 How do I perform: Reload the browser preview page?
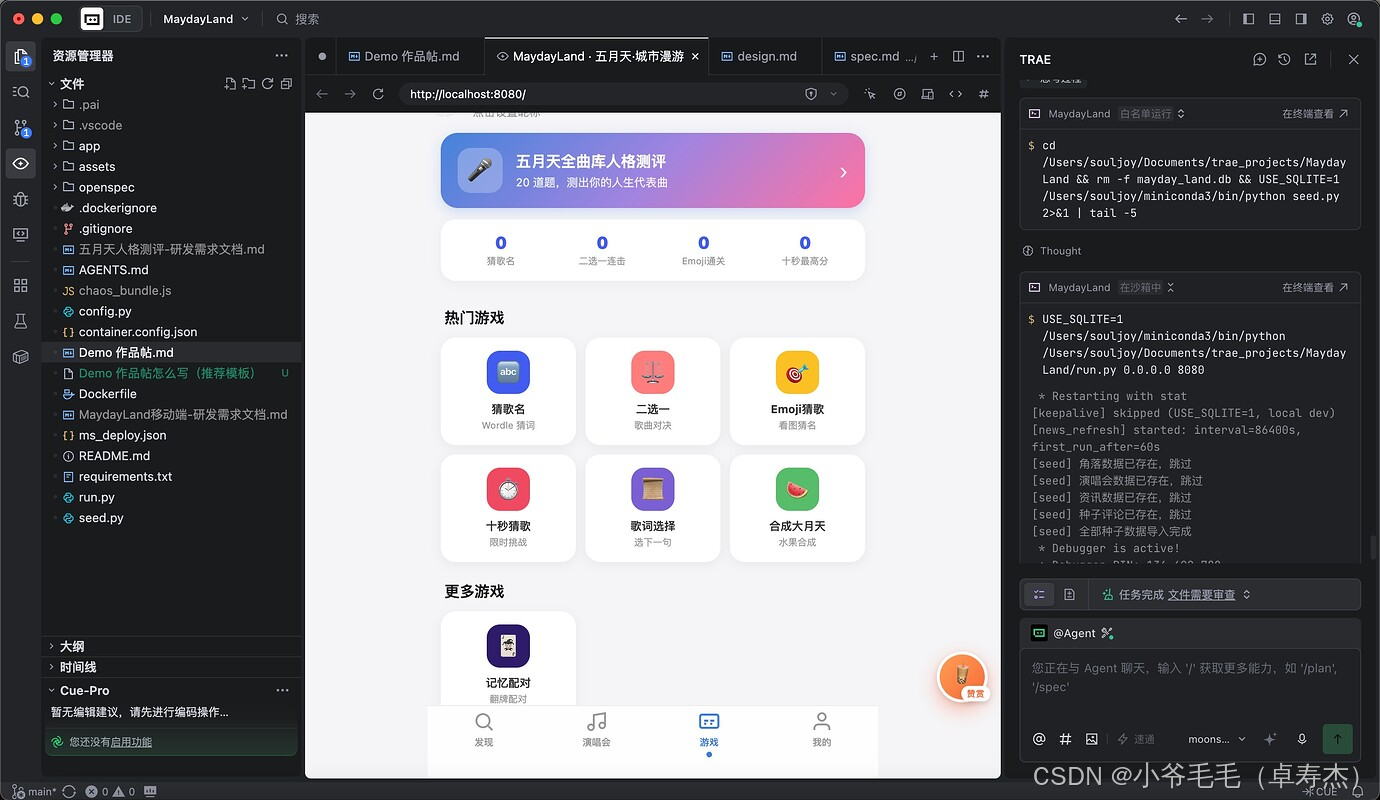(378, 94)
